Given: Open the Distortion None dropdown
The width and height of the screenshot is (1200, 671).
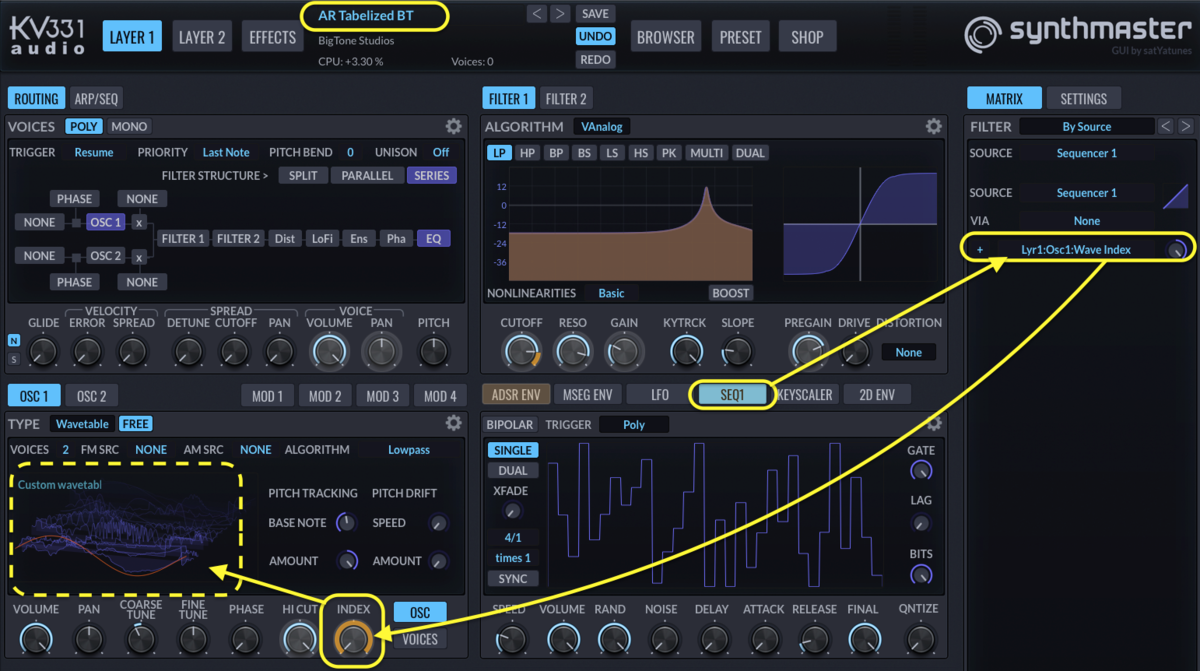Looking at the screenshot, I should click(x=908, y=352).
